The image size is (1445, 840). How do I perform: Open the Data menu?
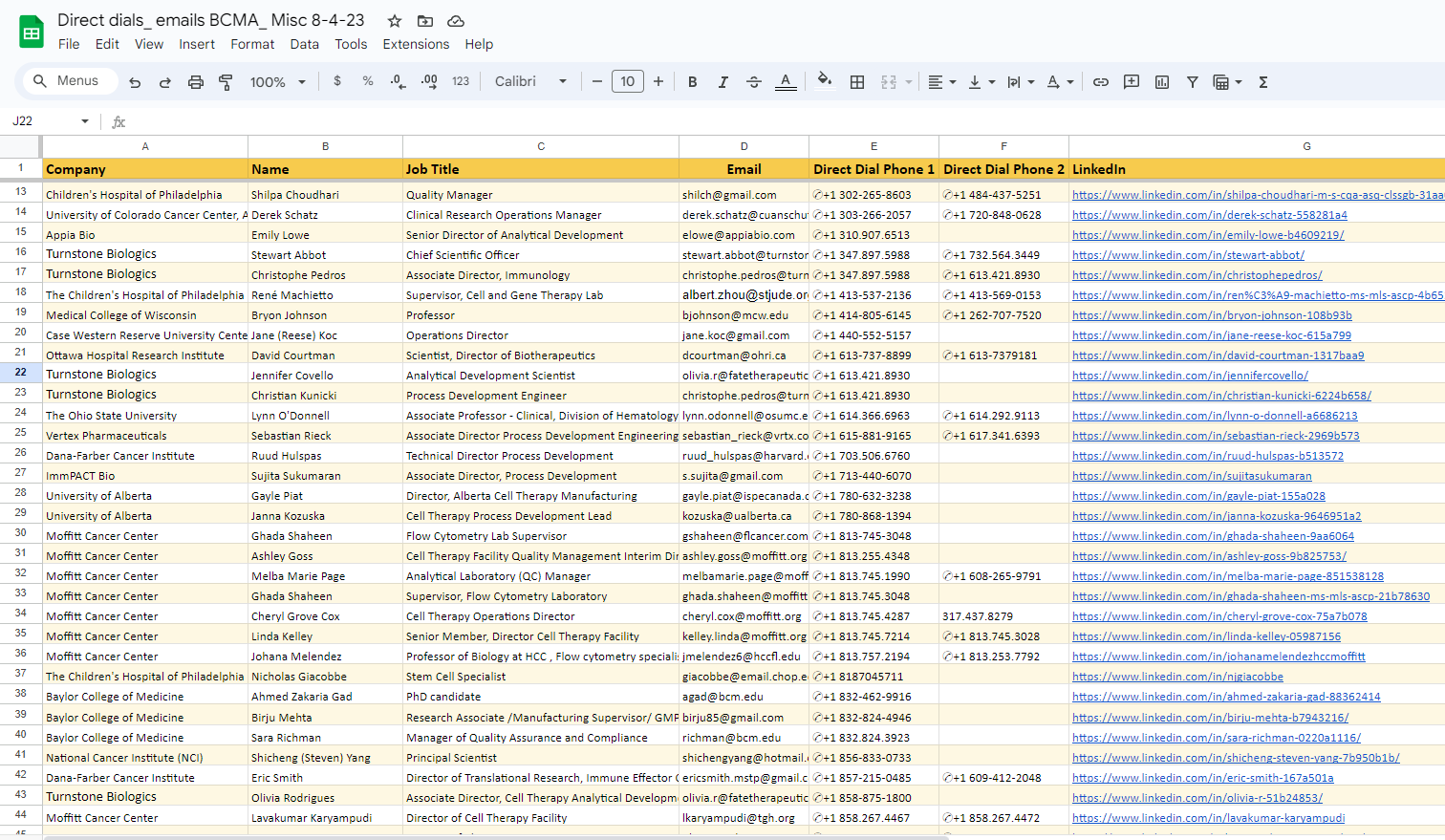(x=305, y=44)
